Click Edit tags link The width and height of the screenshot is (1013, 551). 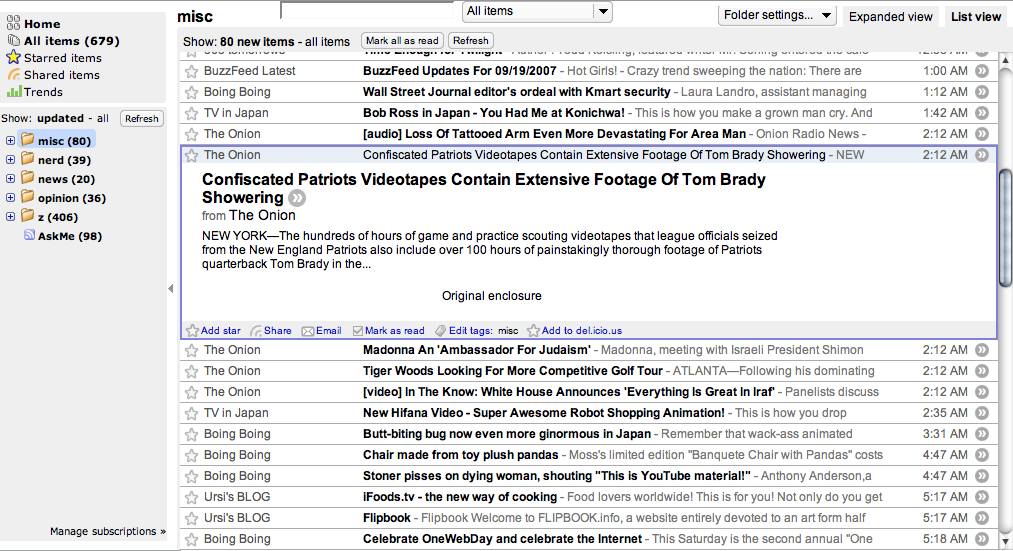point(470,331)
